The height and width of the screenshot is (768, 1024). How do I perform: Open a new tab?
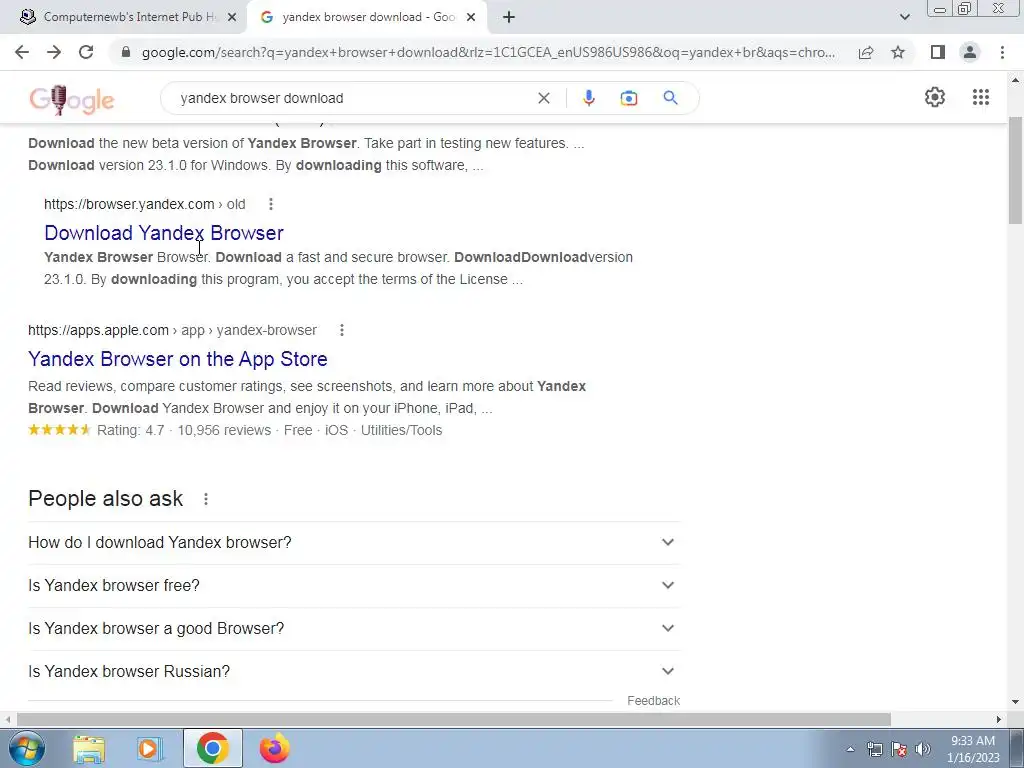(509, 17)
